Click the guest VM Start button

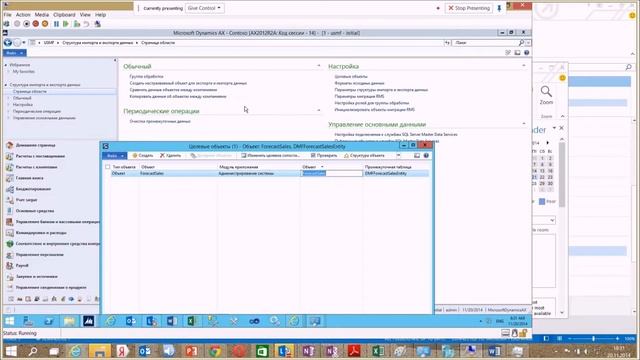pos(9,321)
